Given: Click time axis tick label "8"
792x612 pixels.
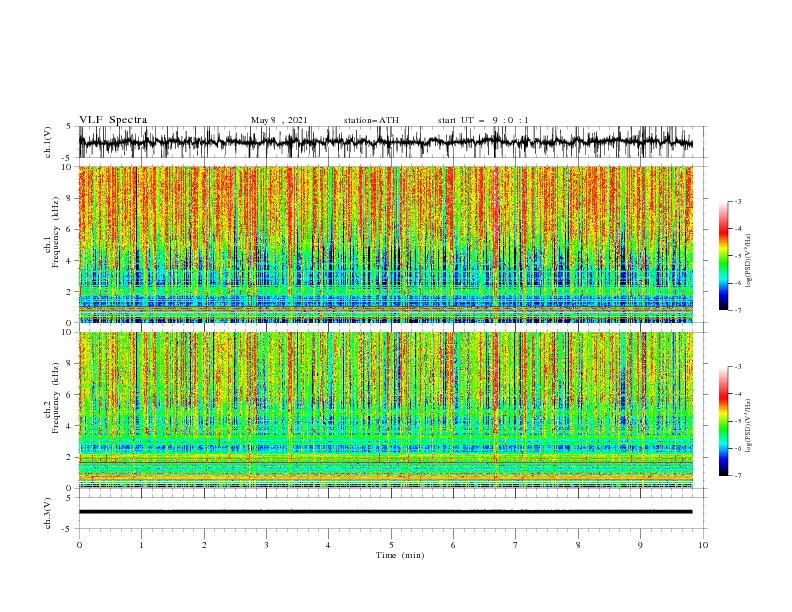Looking at the screenshot, I should coord(578,545).
